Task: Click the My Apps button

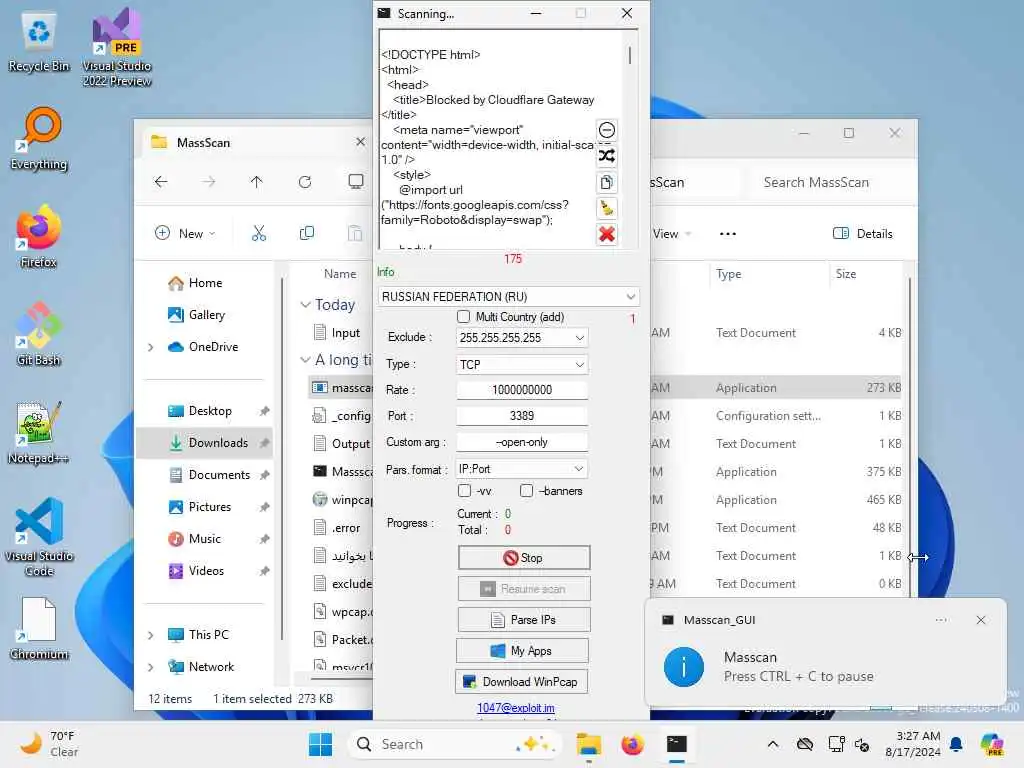Action: (x=522, y=650)
